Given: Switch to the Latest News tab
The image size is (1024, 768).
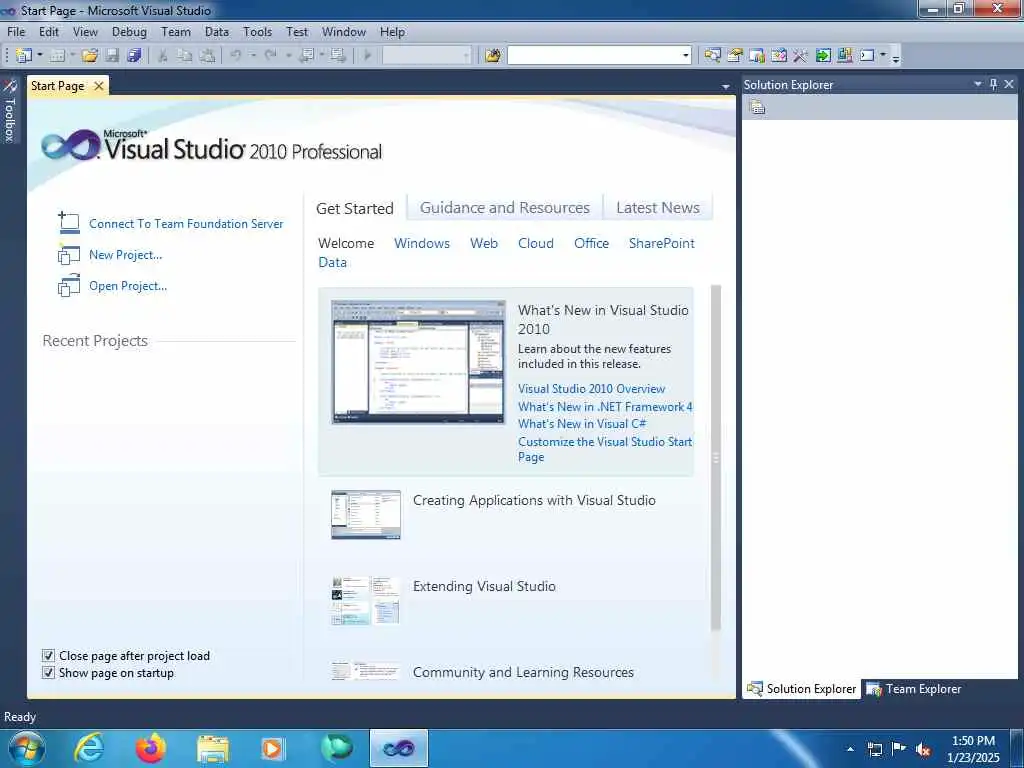Looking at the screenshot, I should (x=658, y=208).
